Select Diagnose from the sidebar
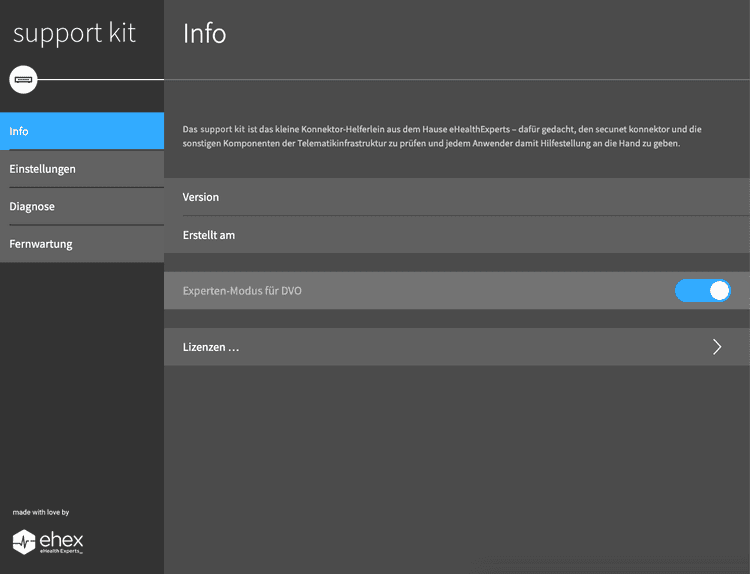 (82, 206)
